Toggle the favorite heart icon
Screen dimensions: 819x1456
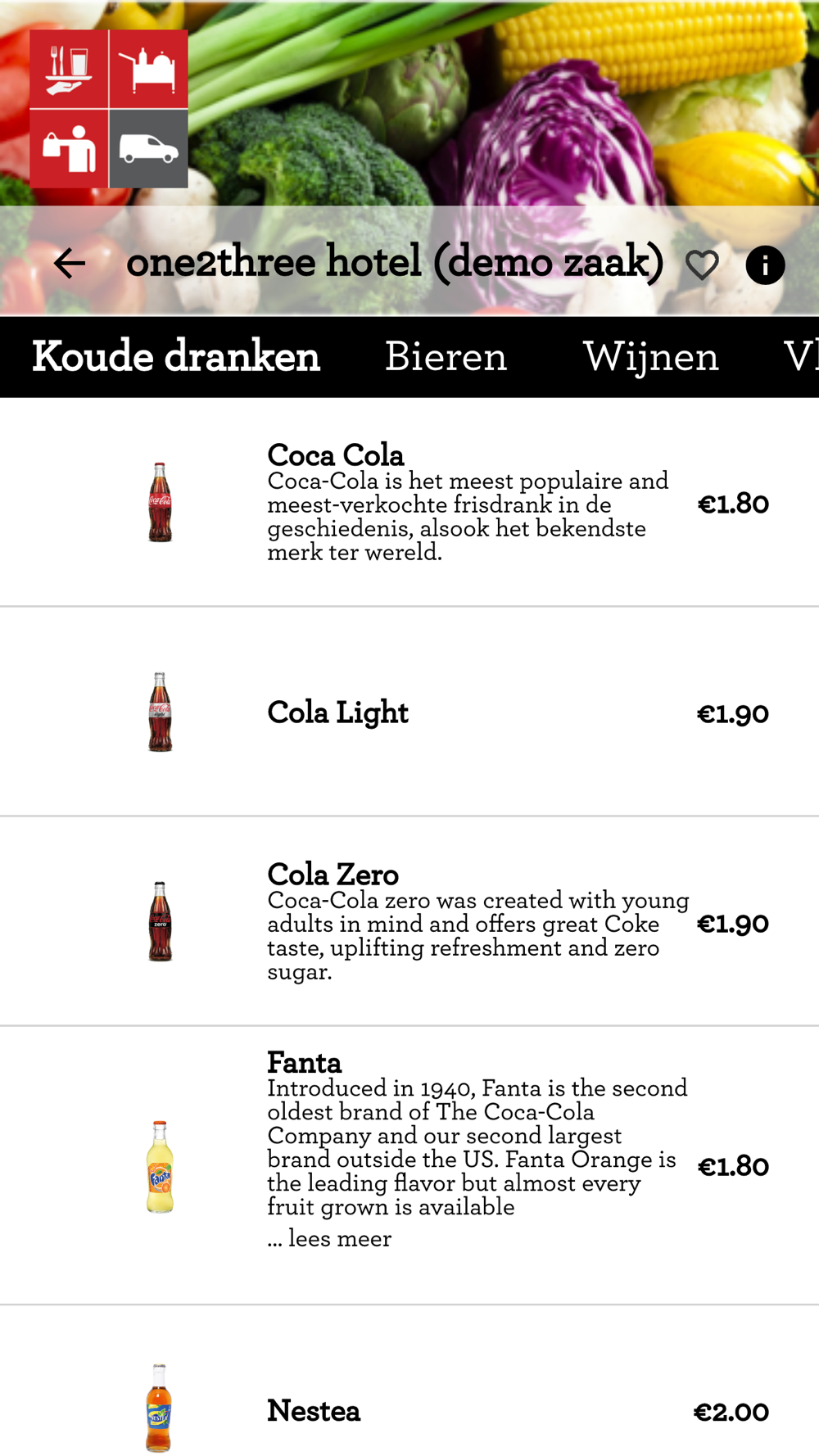pos(702,265)
